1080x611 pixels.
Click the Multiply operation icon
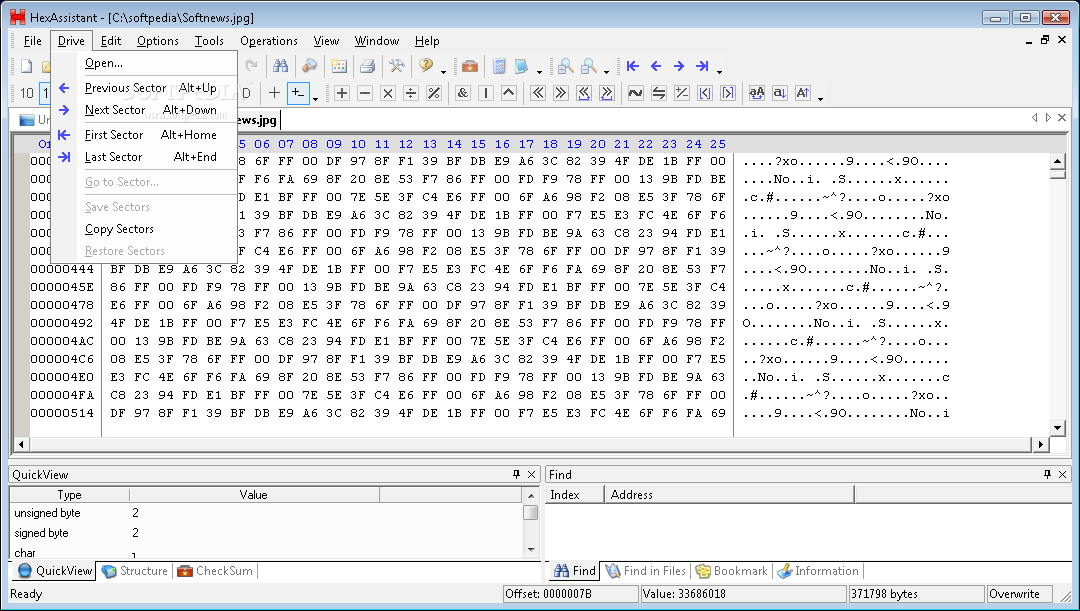coord(388,93)
